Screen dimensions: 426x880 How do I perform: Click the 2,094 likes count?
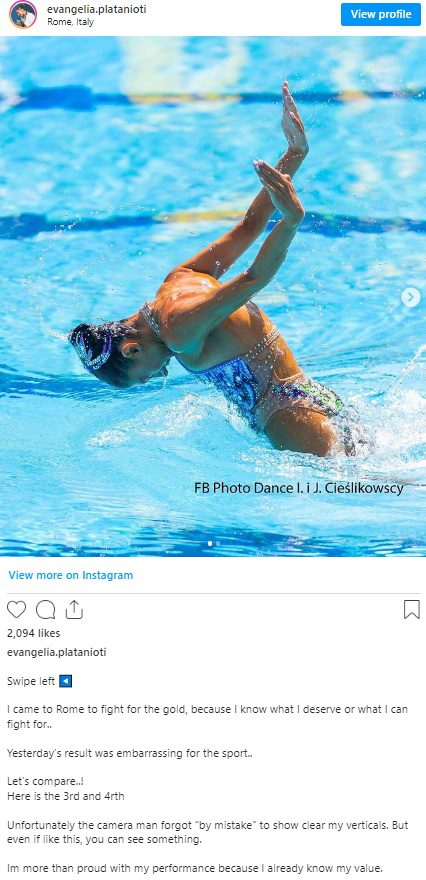(34, 633)
